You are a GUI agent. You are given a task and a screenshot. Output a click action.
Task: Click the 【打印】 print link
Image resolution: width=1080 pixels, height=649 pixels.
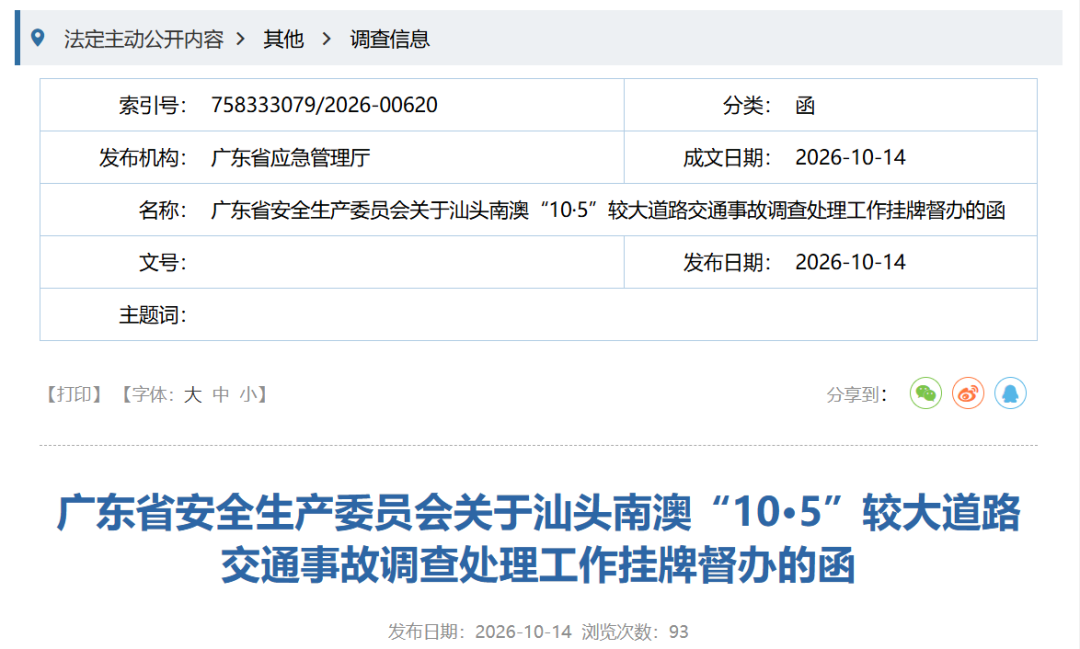[x=74, y=394]
